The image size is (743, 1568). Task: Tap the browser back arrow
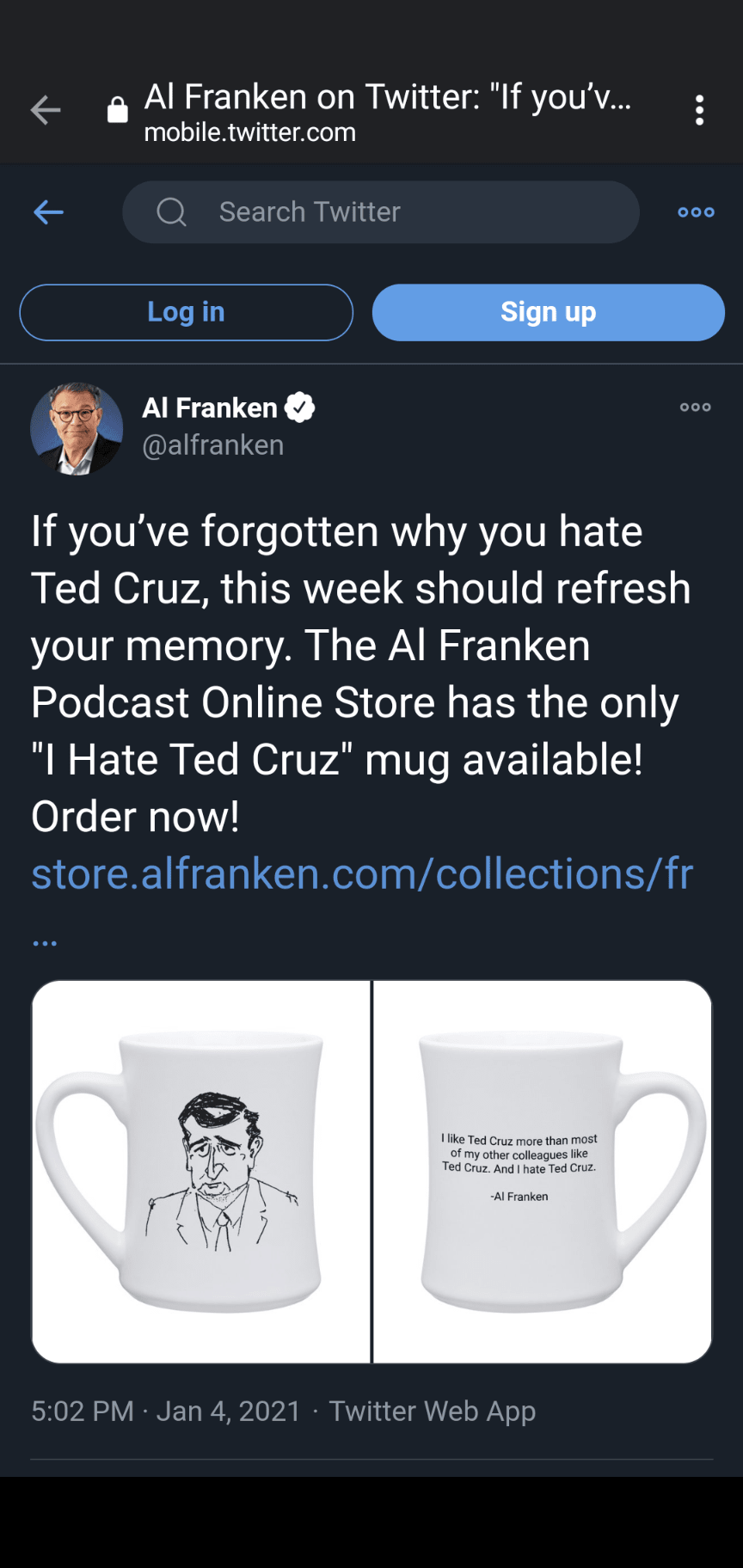tap(46, 110)
